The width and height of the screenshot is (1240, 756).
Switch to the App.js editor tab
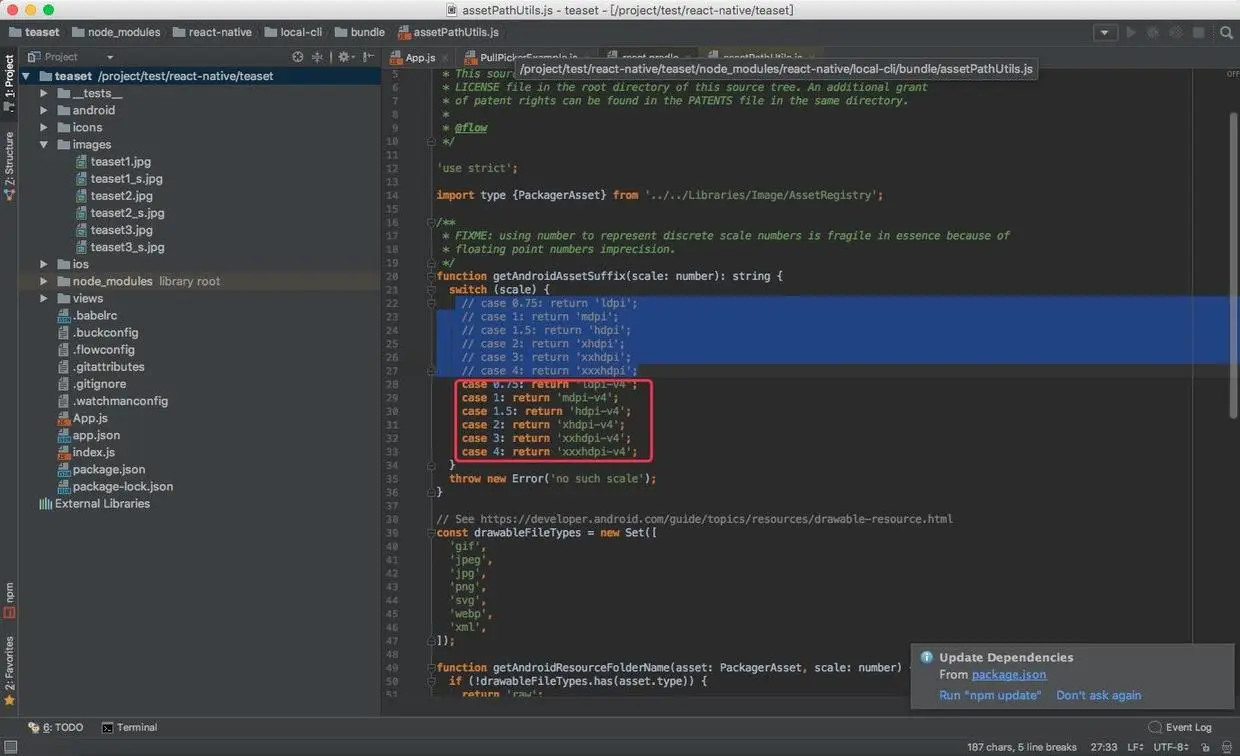point(420,58)
